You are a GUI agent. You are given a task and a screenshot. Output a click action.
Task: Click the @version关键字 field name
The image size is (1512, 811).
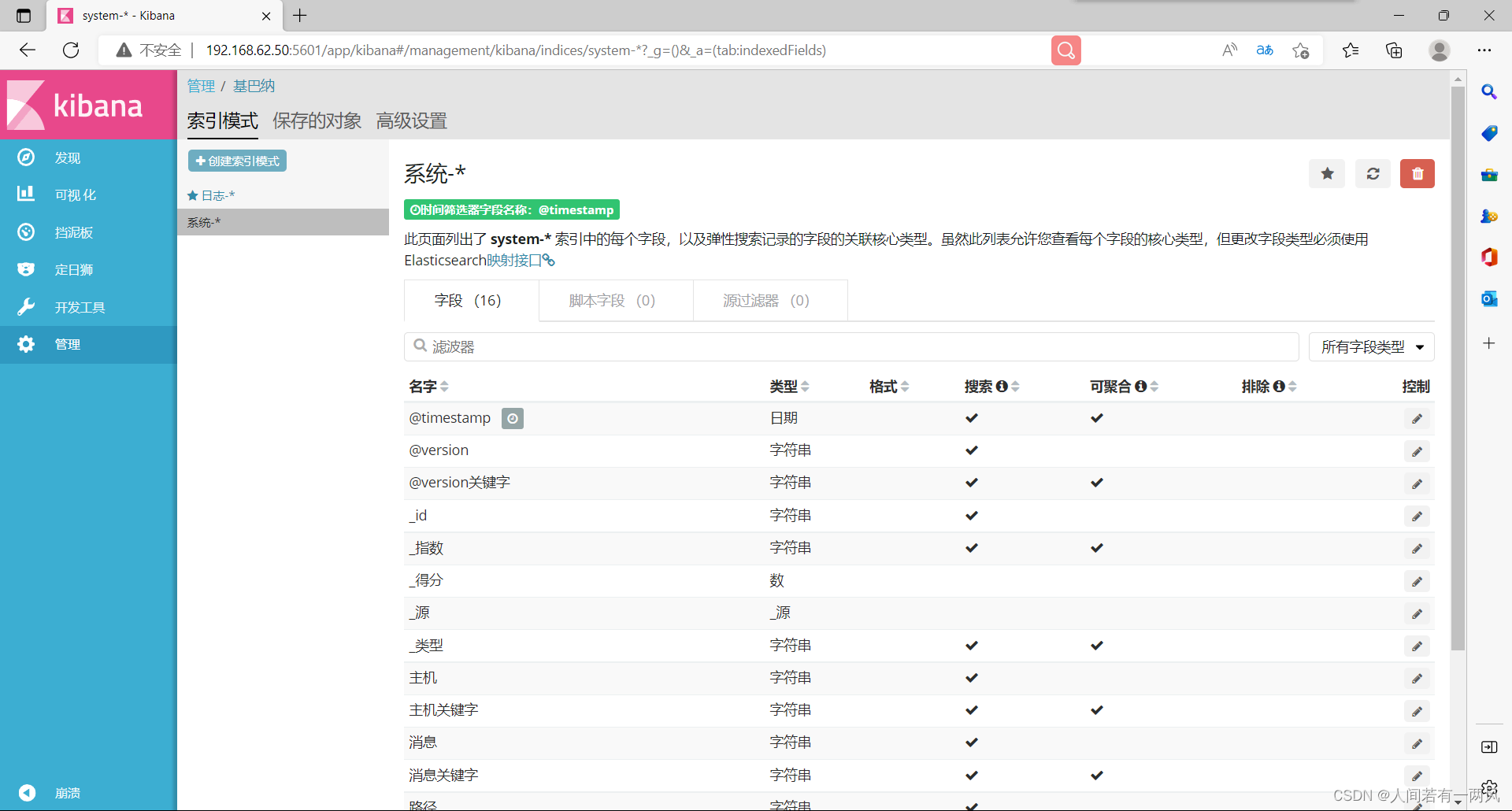pyautogui.click(x=460, y=483)
